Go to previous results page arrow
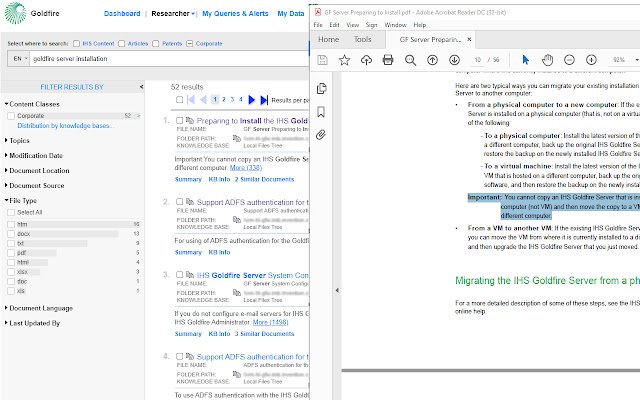The width and height of the screenshot is (640, 400). pyautogui.click(x=203, y=100)
